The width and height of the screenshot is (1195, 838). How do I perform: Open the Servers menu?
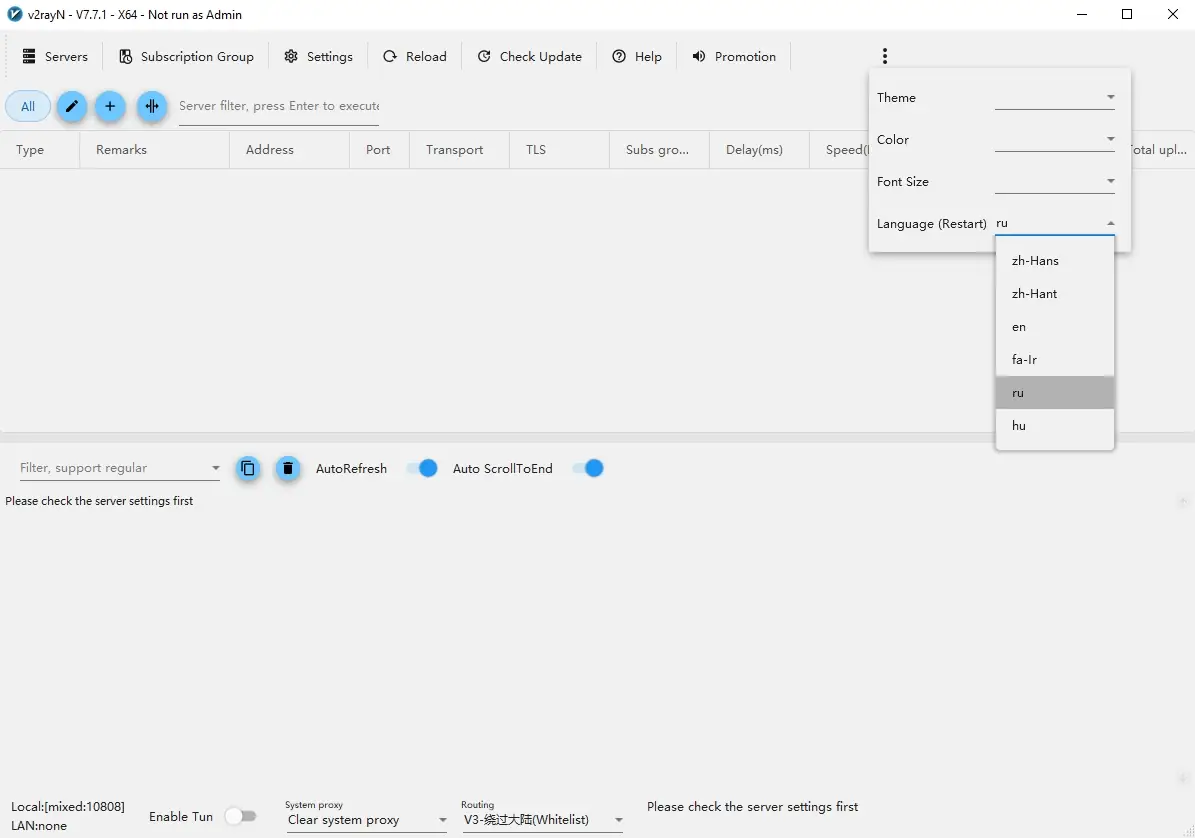[55, 56]
